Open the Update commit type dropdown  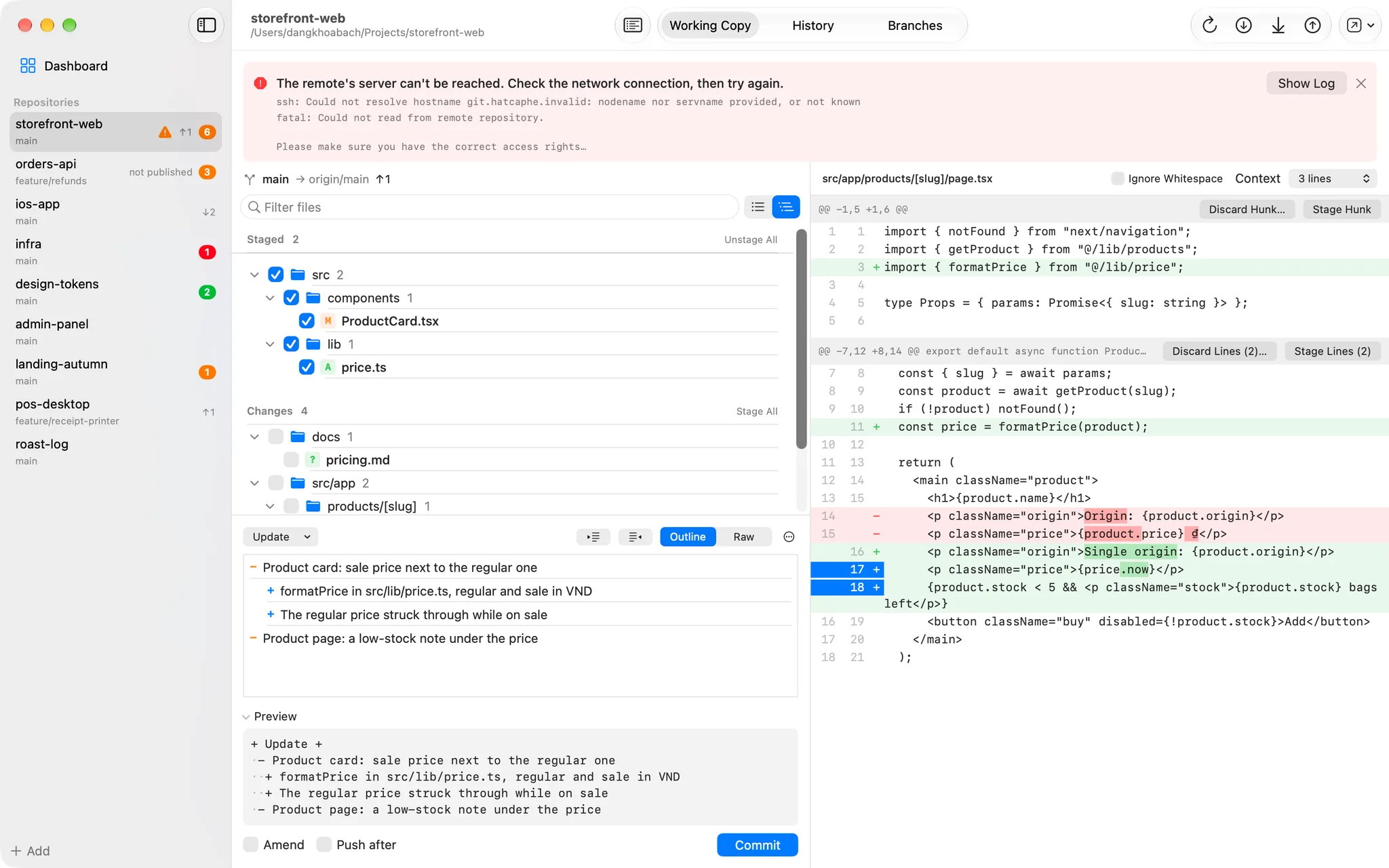pos(280,537)
